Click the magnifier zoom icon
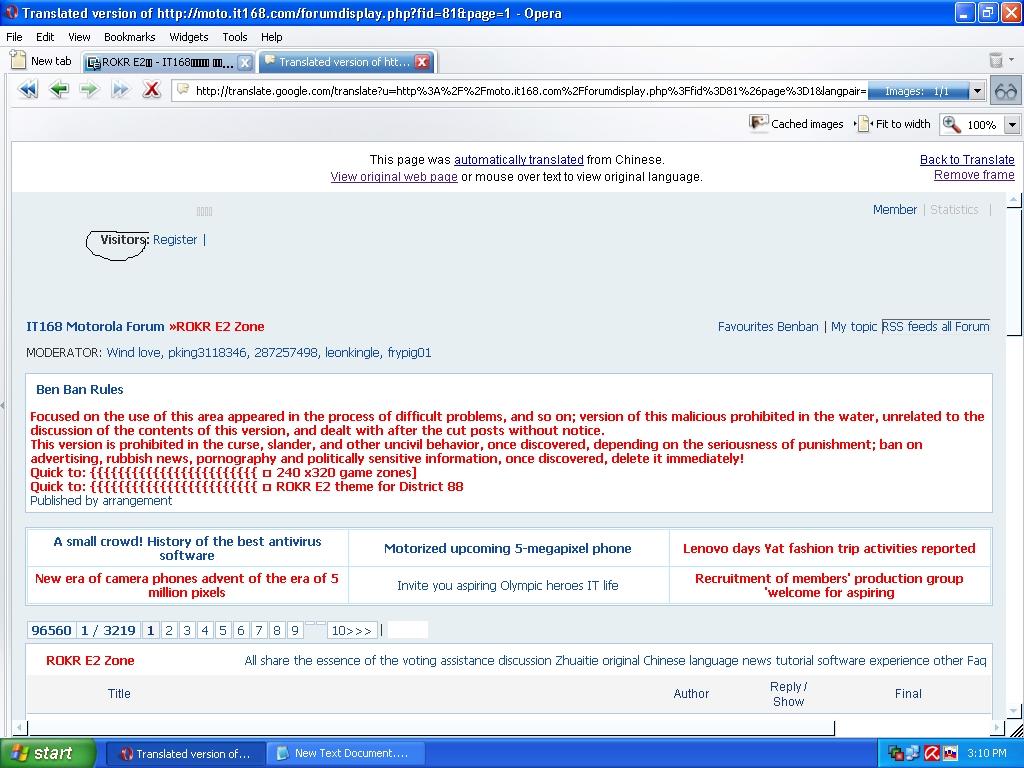Viewport: 1024px width, 768px height. [x=951, y=124]
